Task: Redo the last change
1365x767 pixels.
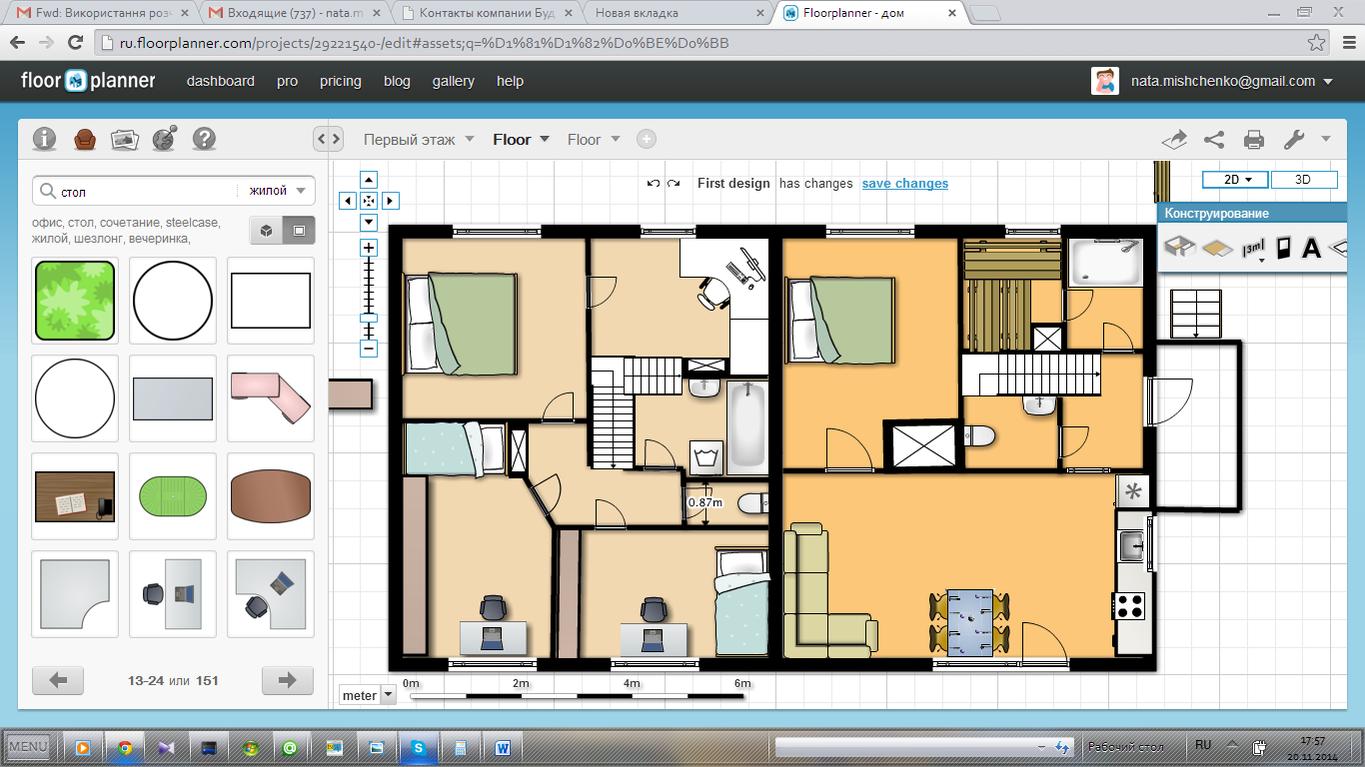Action: tap(674, 184)
